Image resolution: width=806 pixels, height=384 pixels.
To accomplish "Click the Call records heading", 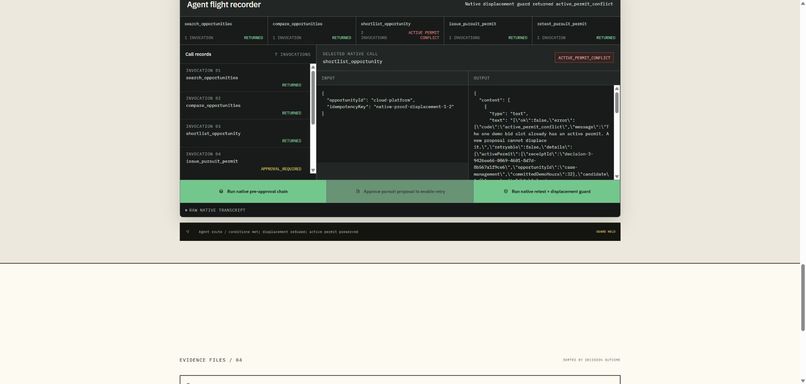I will click(198, 54).
